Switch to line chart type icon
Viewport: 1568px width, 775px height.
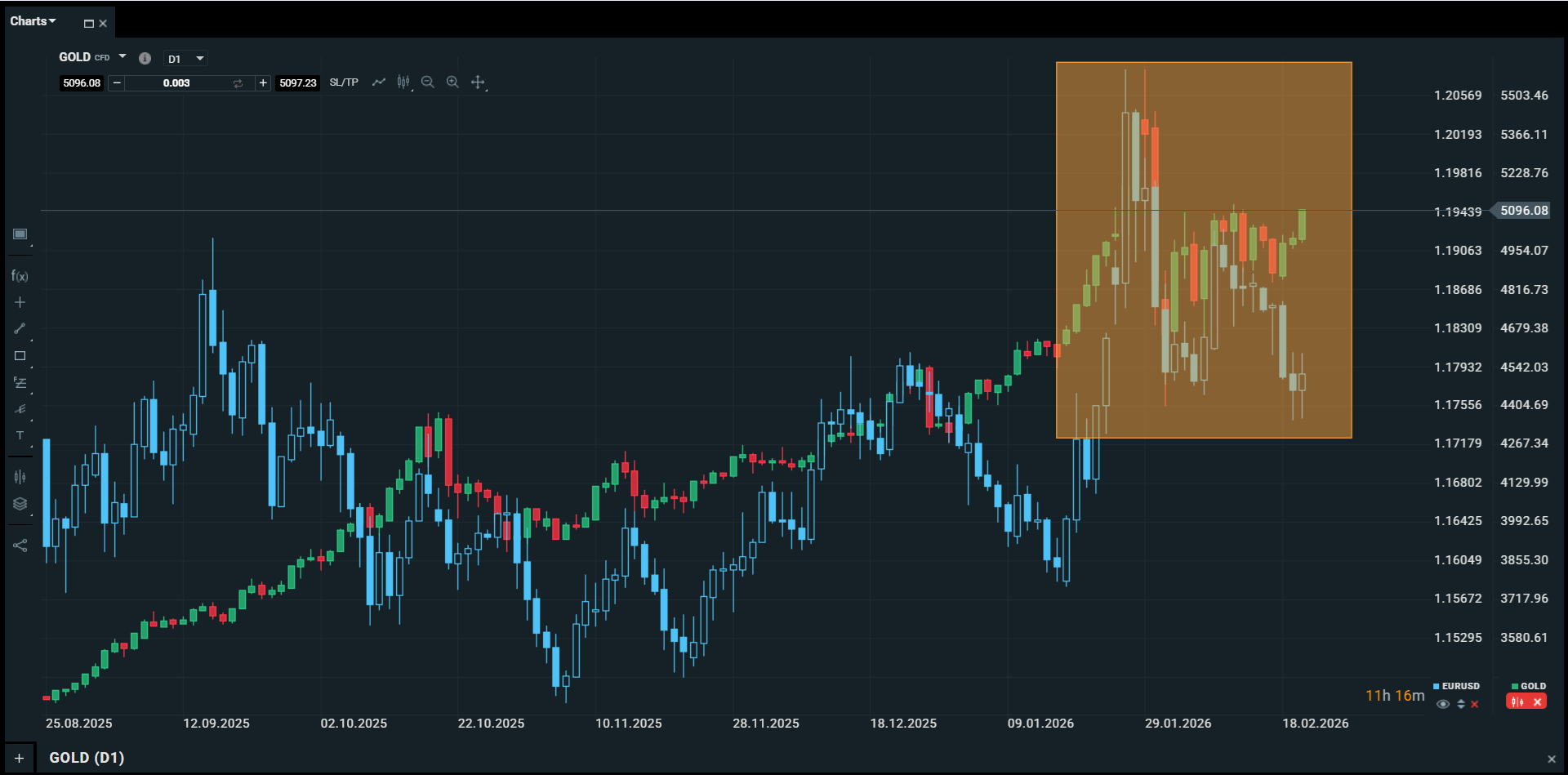378,82
